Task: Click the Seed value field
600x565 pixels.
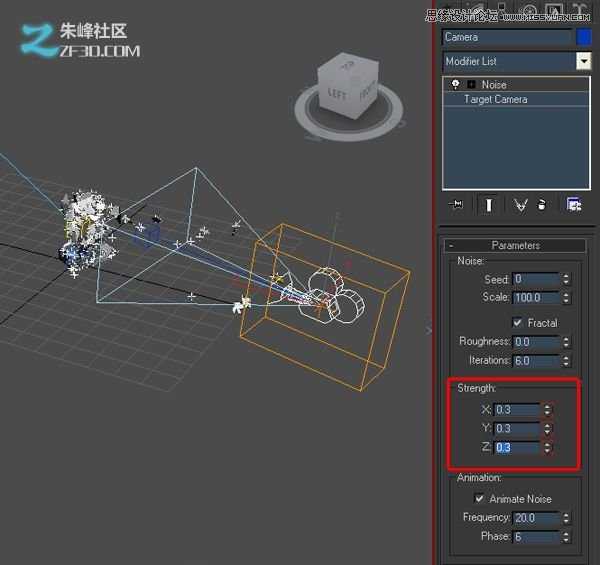Action: (536, 279)
